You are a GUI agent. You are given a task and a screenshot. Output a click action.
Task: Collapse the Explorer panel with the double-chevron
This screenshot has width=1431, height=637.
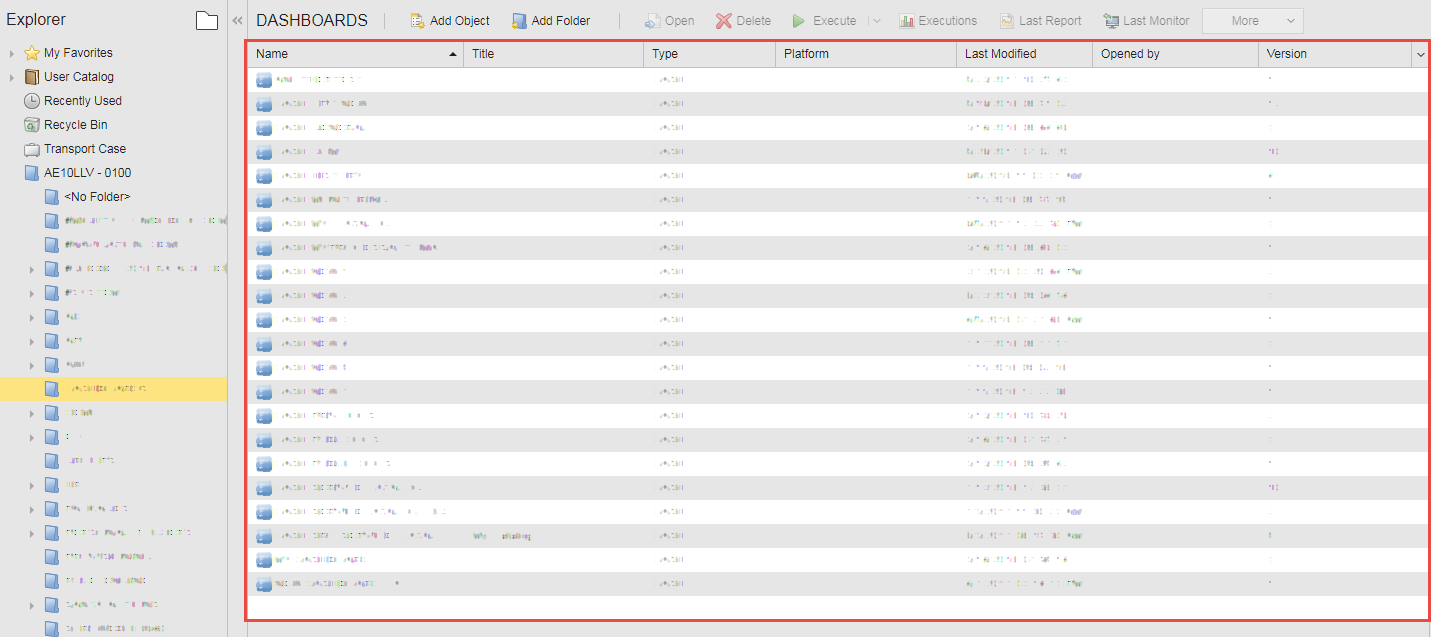(237, 18)
